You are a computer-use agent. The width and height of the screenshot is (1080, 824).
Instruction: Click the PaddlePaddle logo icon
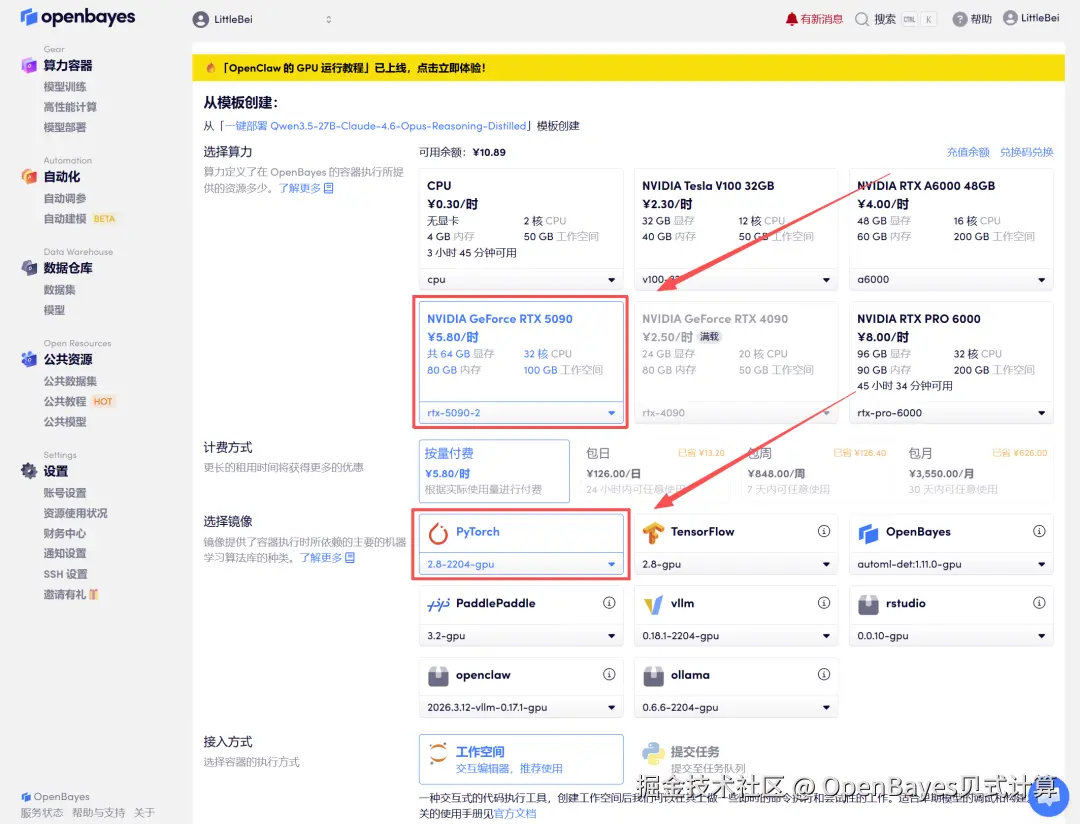pyautogui.click(x=438, y=604)
